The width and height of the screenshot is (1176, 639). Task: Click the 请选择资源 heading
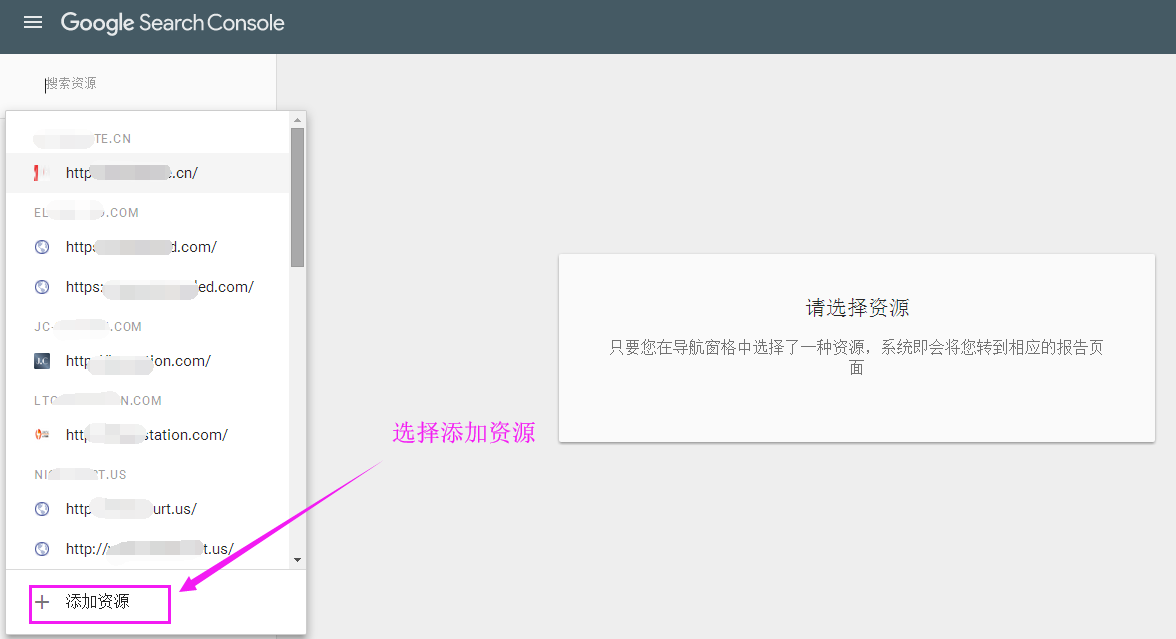click(857, 308)
